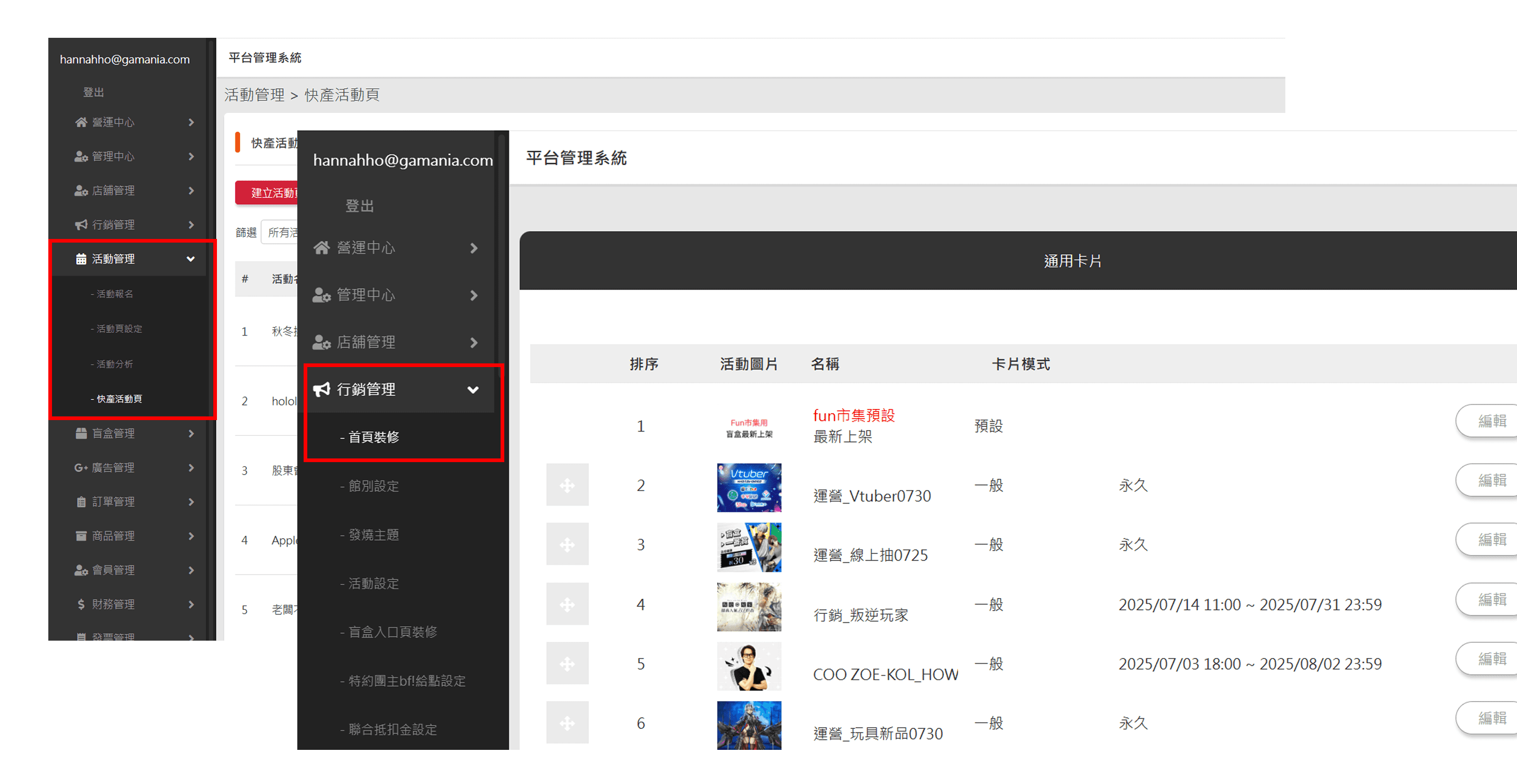The height and width of the screenshot is (784, 1517).
Task: Click the calendar icon beside 活動管理
Action: coord(81,259)
